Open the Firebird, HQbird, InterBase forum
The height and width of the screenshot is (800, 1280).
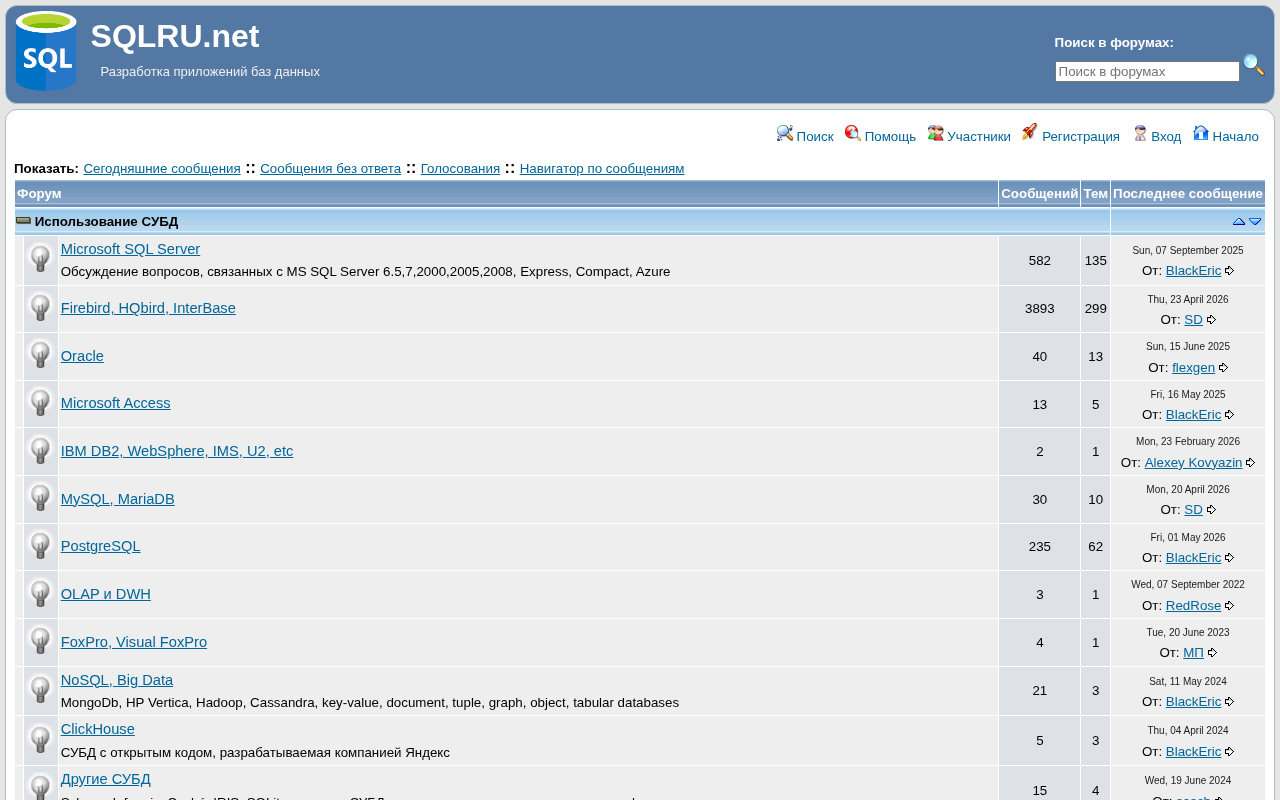(x=148, y=308)
